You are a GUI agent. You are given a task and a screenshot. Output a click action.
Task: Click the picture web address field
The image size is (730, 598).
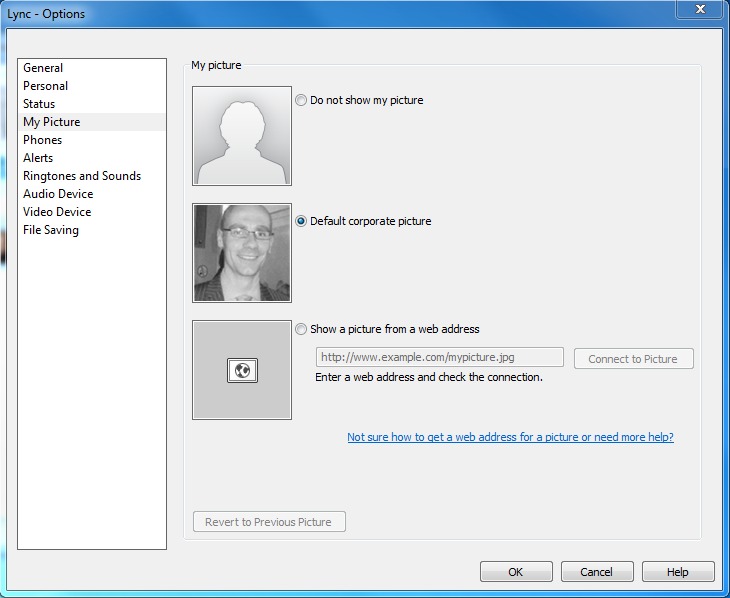click(x=439, y=357)
